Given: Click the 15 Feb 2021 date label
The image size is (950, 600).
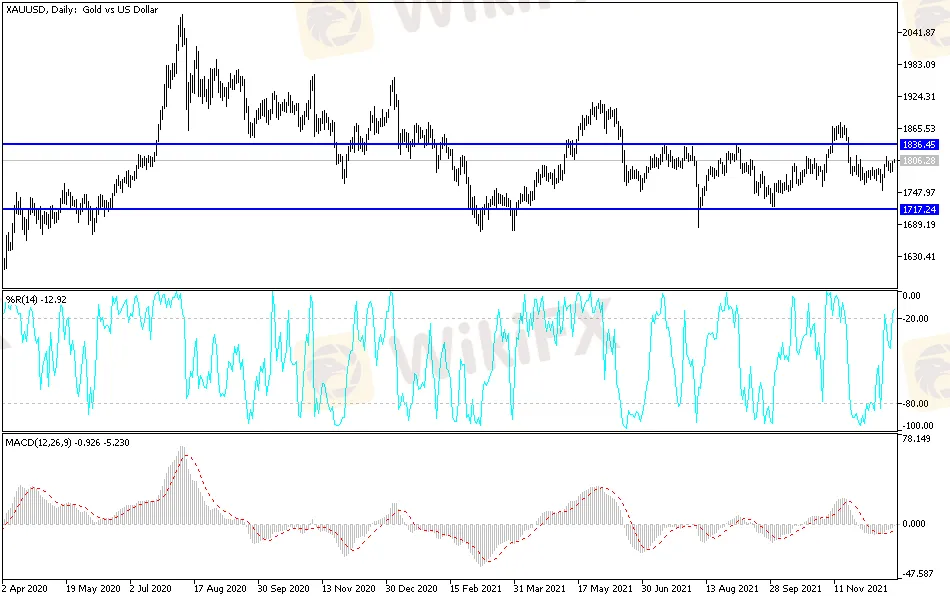Looking at the screenshot, I should [476, 588].
